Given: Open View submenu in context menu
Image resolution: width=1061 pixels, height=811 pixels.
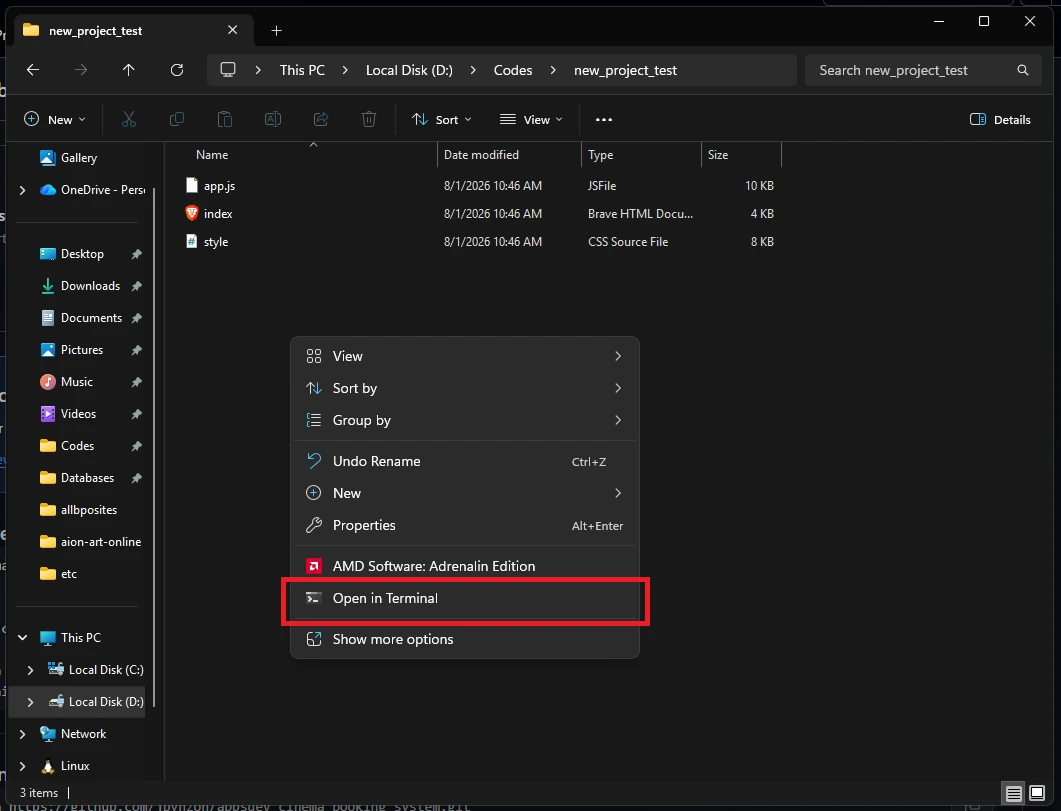Looking at the screenshot, I should tap(465, 356).
